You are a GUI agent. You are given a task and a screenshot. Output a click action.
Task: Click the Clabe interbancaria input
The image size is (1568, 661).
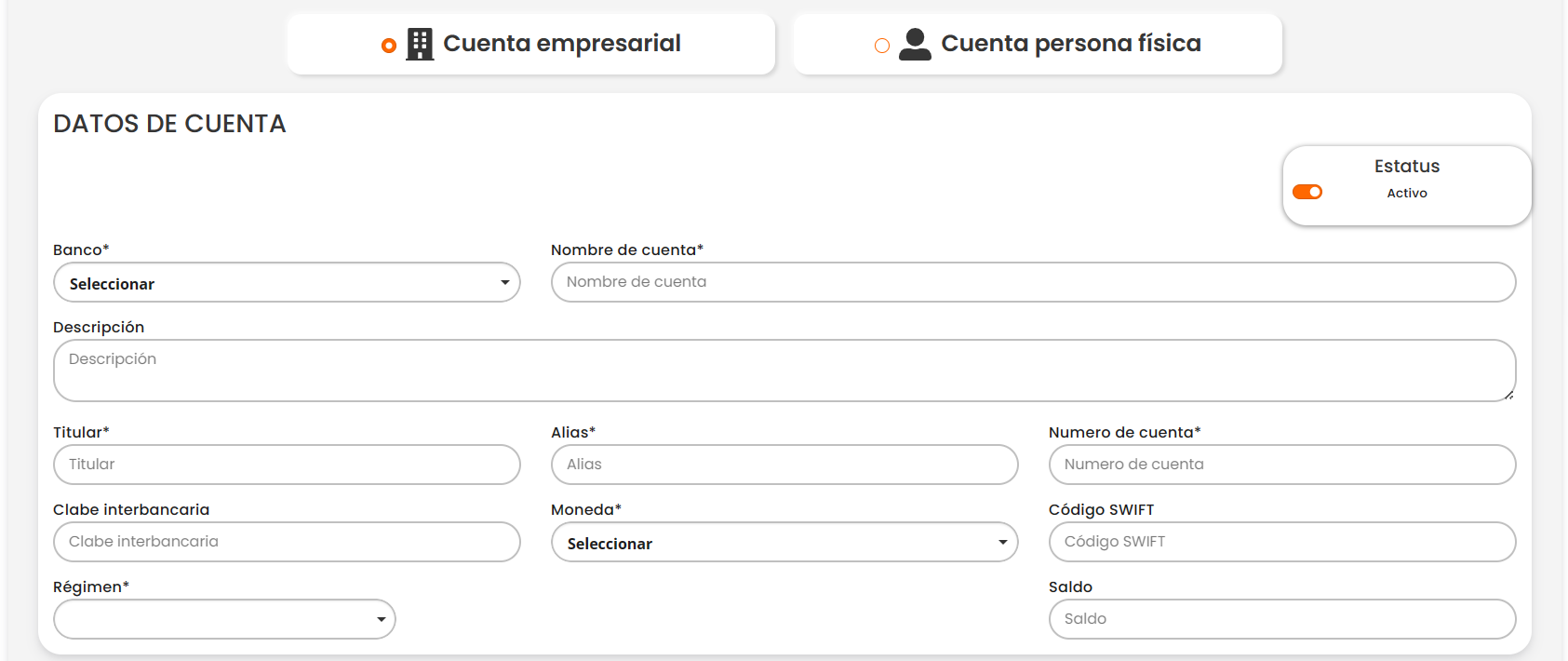[287, 542]
